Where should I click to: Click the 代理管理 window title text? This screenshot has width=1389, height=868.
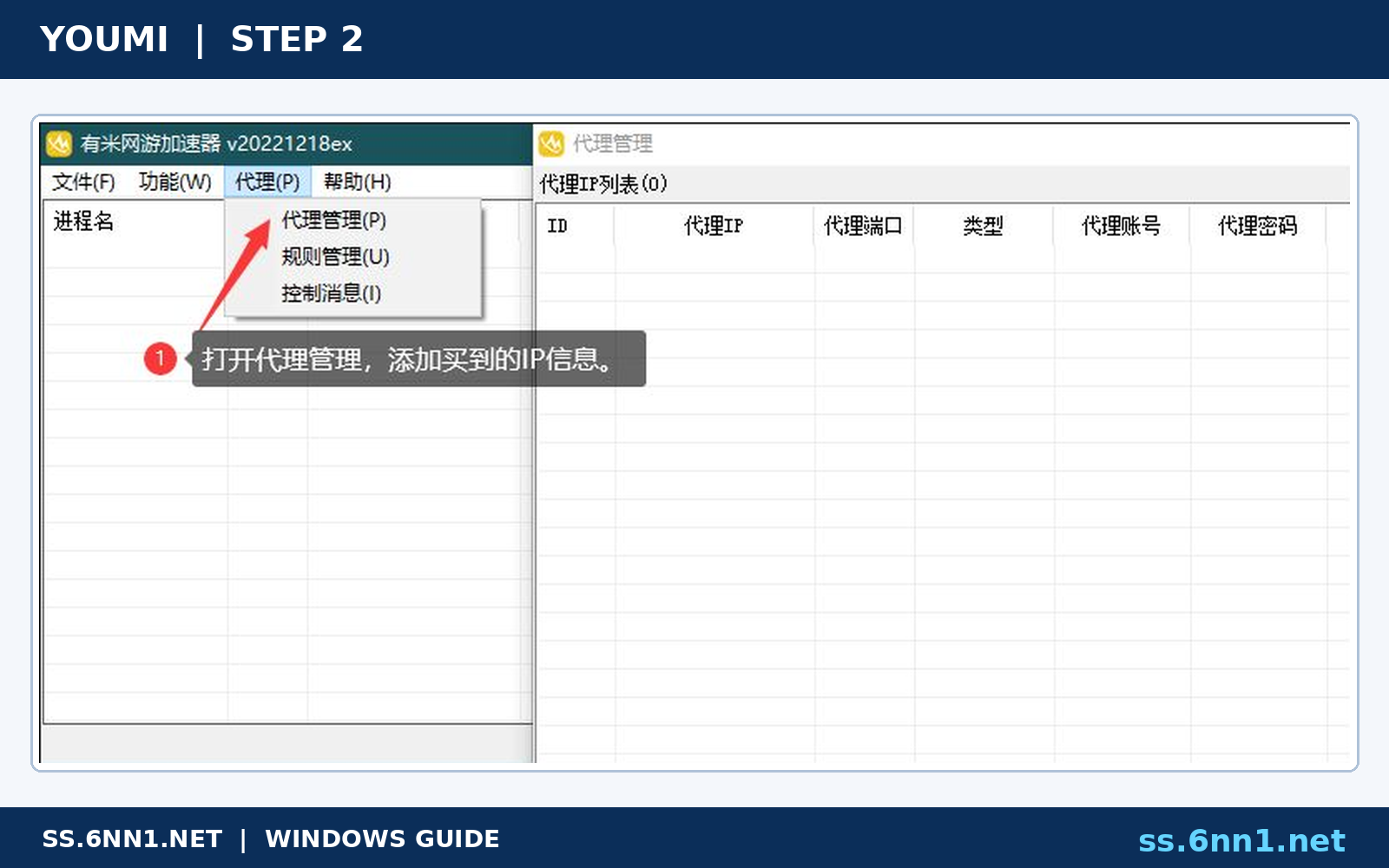point(613,143)
